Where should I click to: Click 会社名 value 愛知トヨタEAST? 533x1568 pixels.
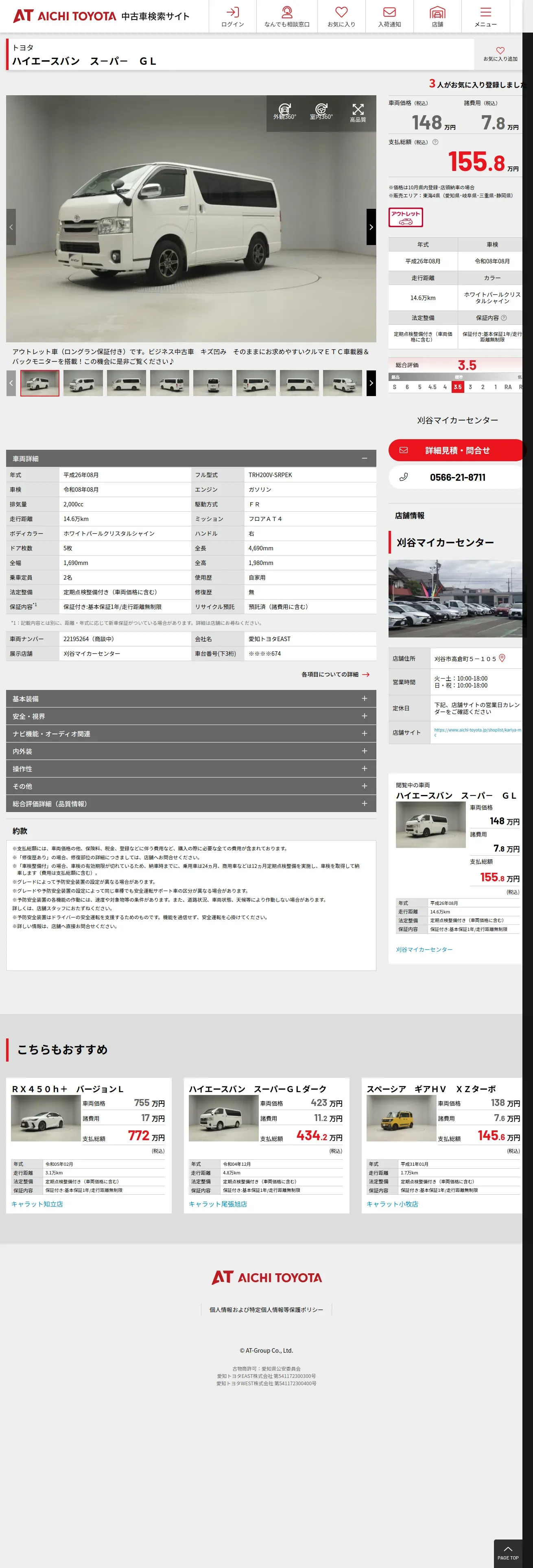(269, 639)
